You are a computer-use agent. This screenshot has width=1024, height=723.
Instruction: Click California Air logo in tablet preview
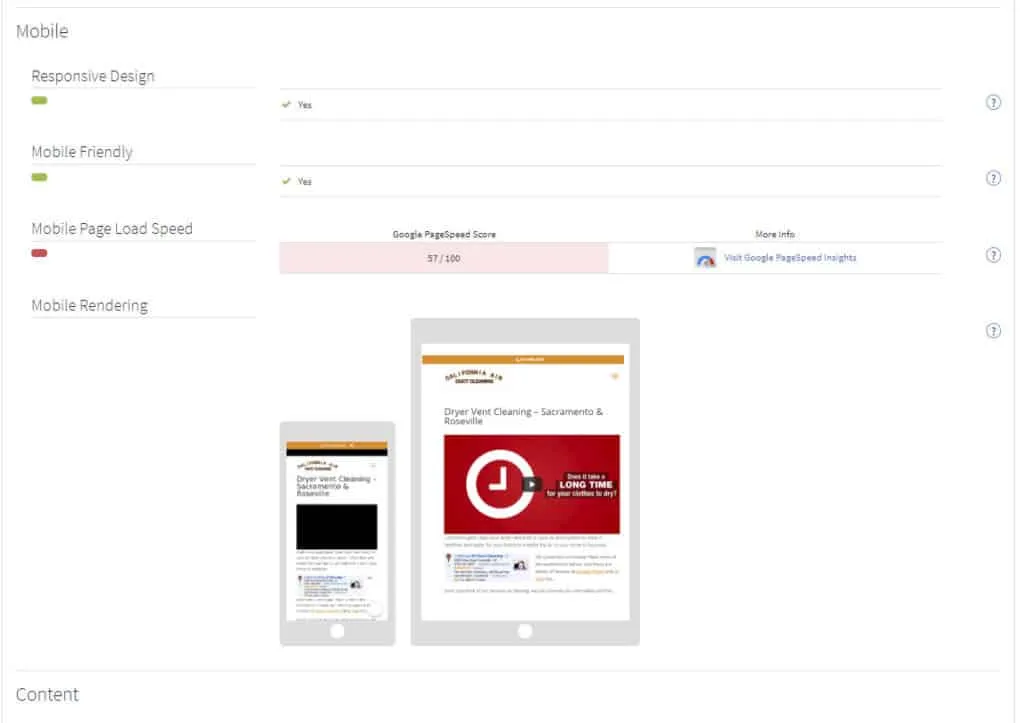[475, 377]
